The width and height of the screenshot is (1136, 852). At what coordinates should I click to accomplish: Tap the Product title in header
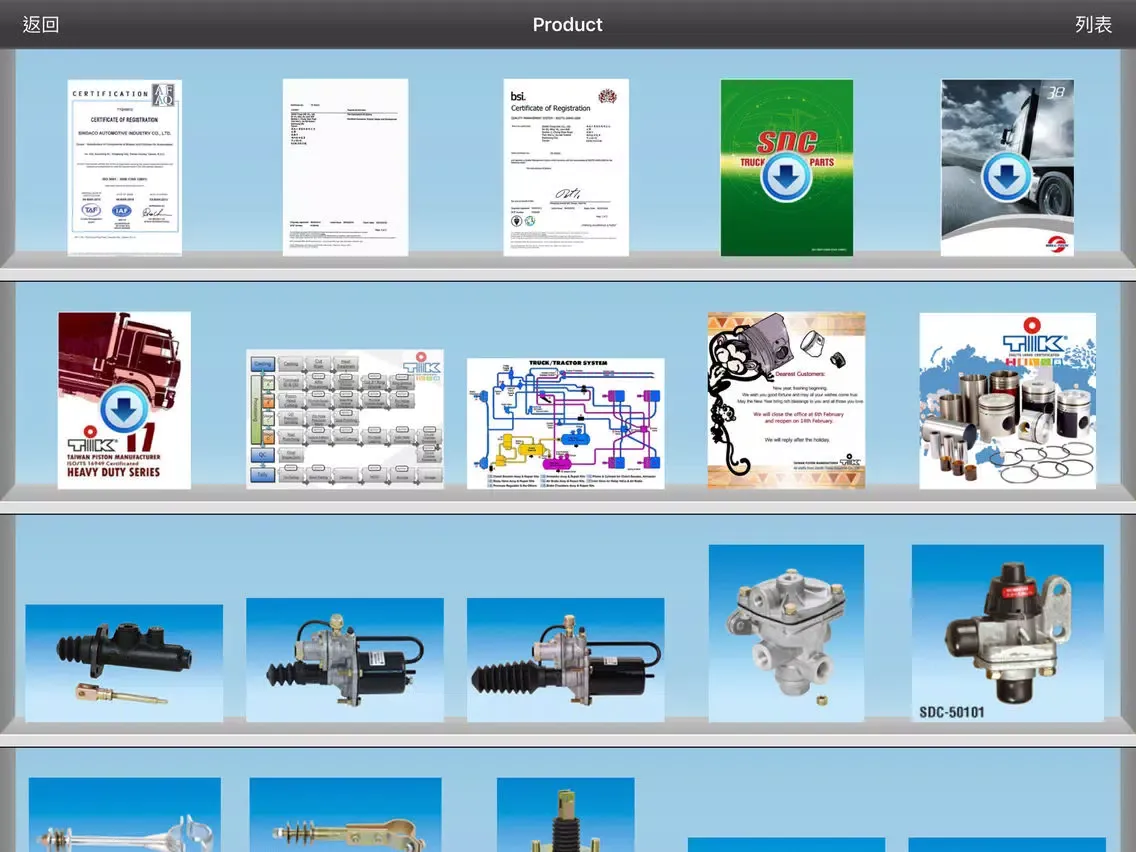[x=567, y=25]
